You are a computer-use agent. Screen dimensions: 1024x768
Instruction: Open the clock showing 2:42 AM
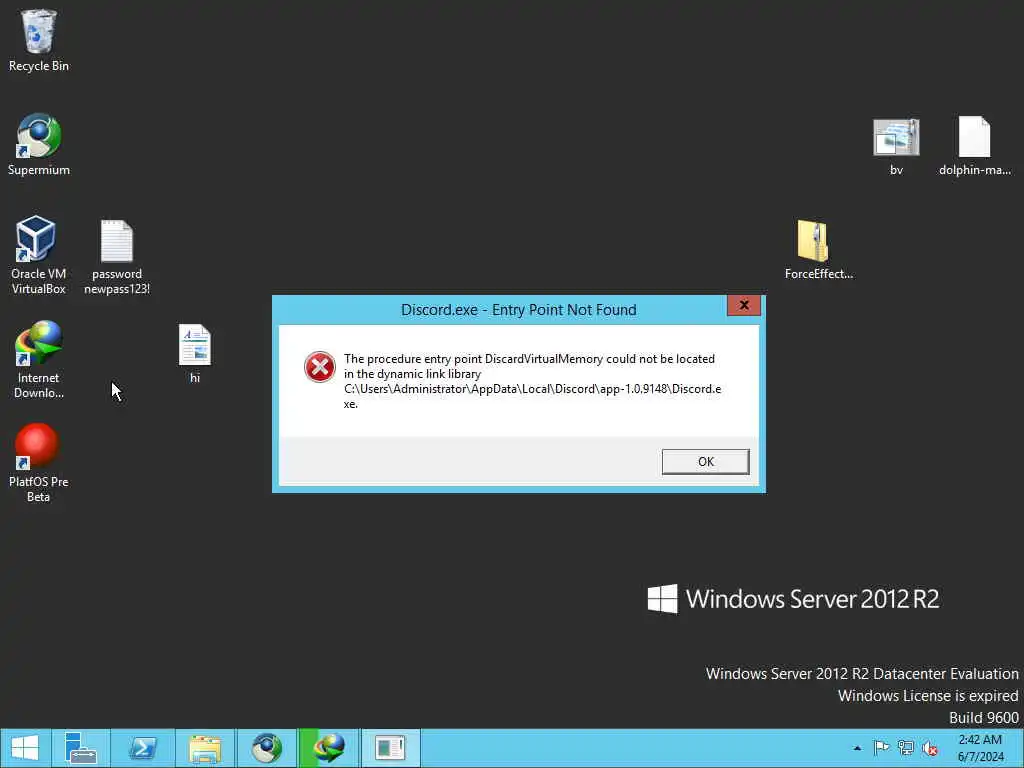point(980,748)
